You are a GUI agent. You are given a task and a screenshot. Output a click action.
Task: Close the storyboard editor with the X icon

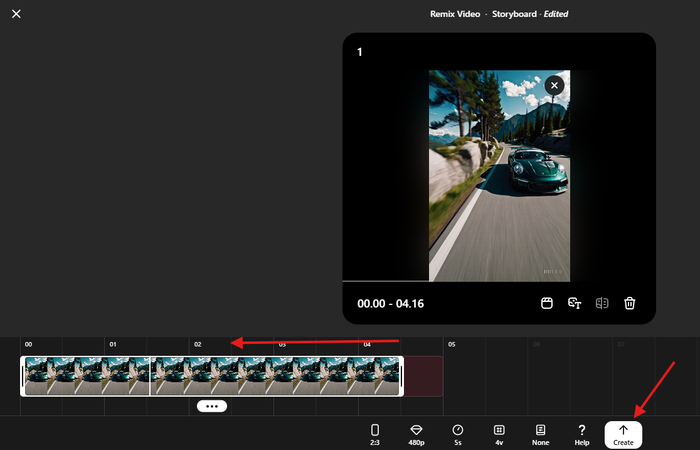point(16,14)
